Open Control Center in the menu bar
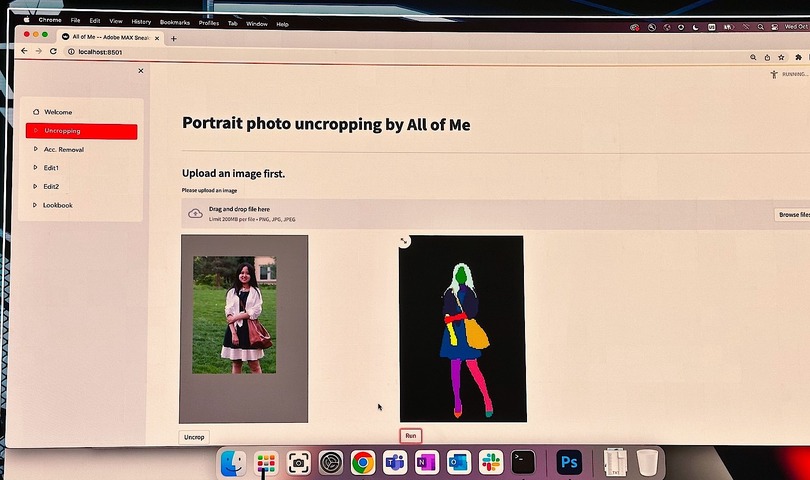 pyautogui.click(x=775, y=27)
